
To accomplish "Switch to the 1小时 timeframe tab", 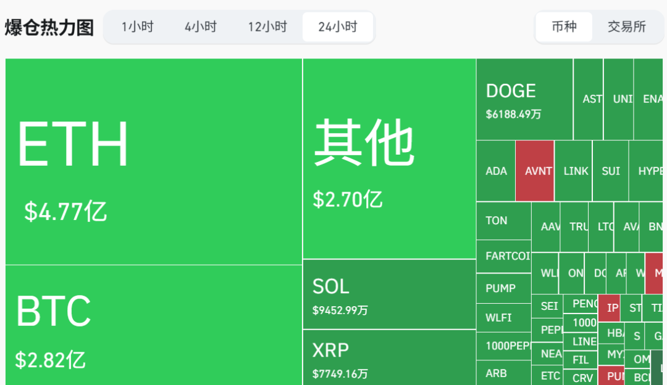I will [137, 27].
